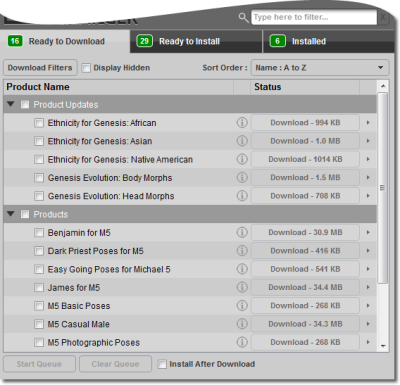
Task: Open options arrow for Body Morphs row
Action: point(368,178)
